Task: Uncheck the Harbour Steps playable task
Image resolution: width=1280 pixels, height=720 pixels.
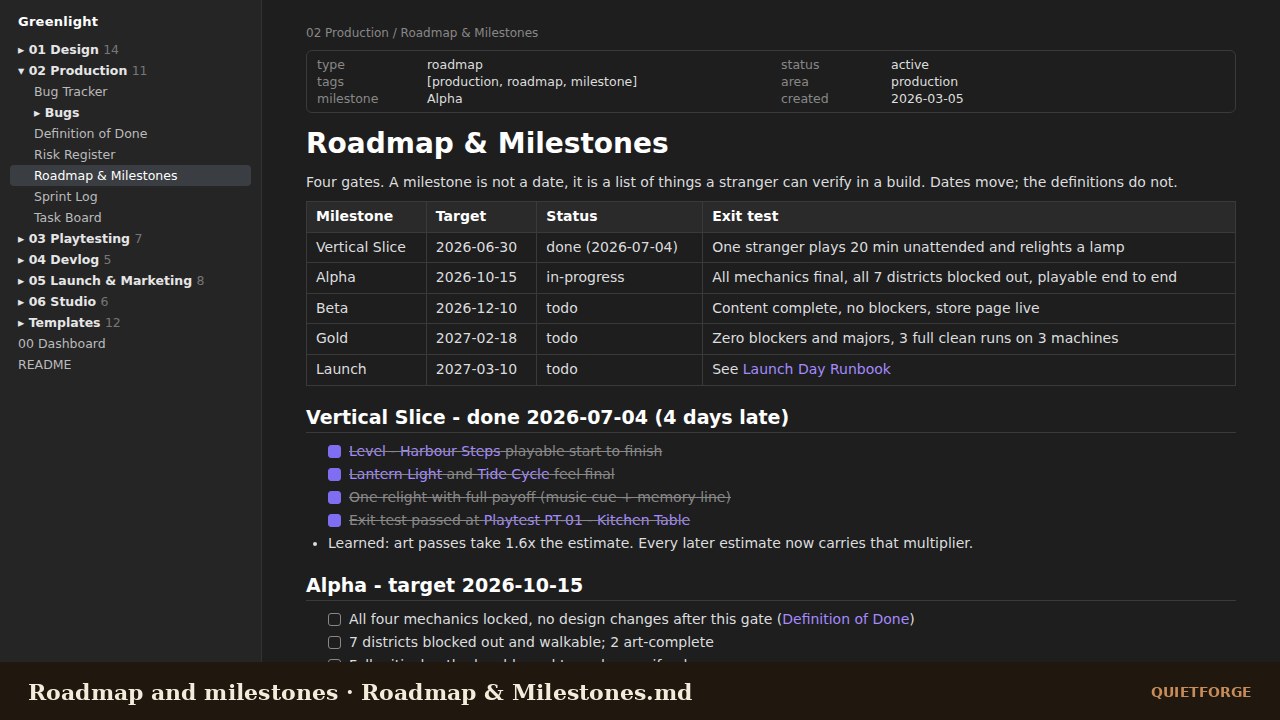Action: [335, 452]
